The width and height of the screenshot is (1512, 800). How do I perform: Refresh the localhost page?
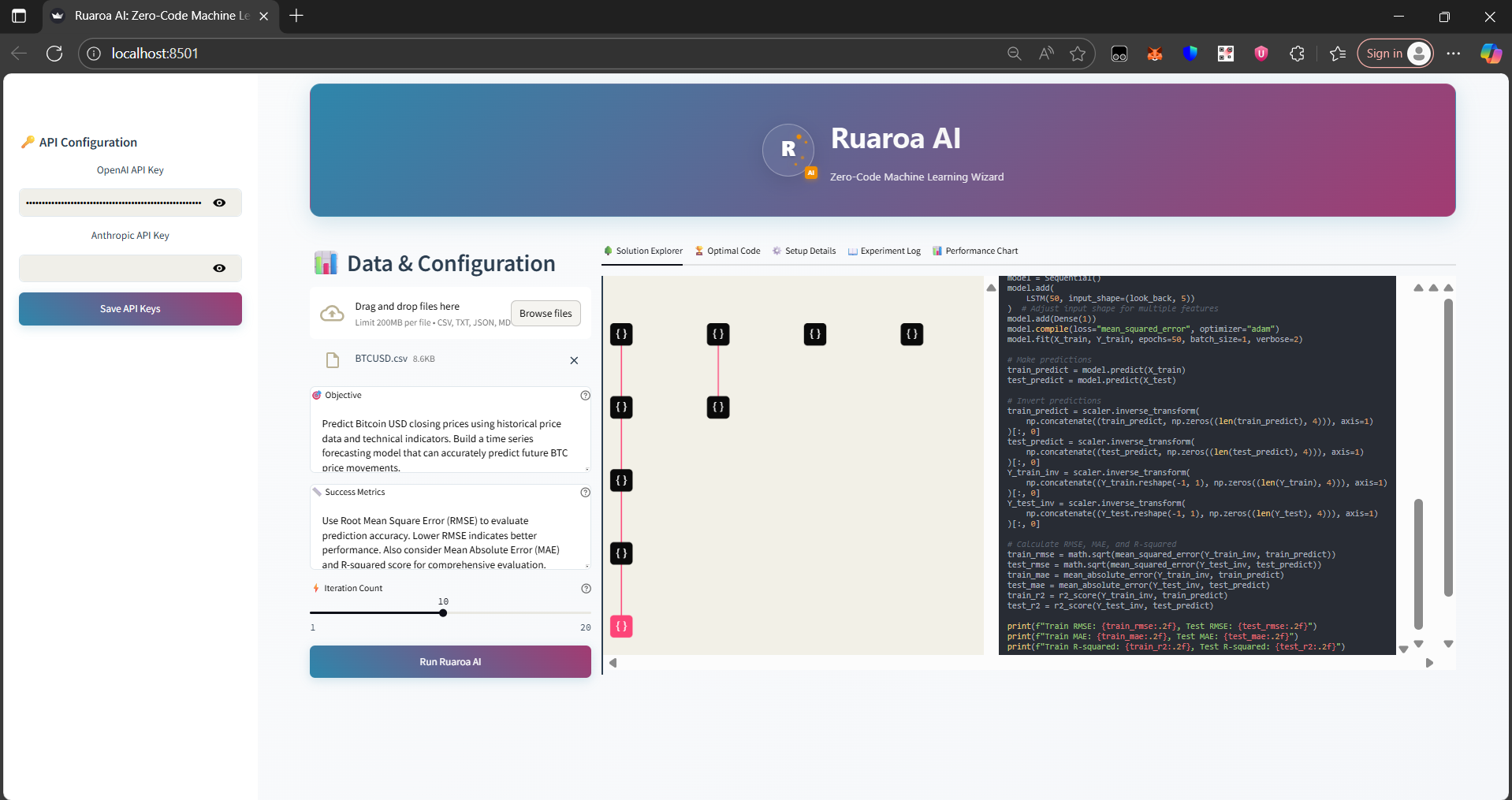click(54, 54)
